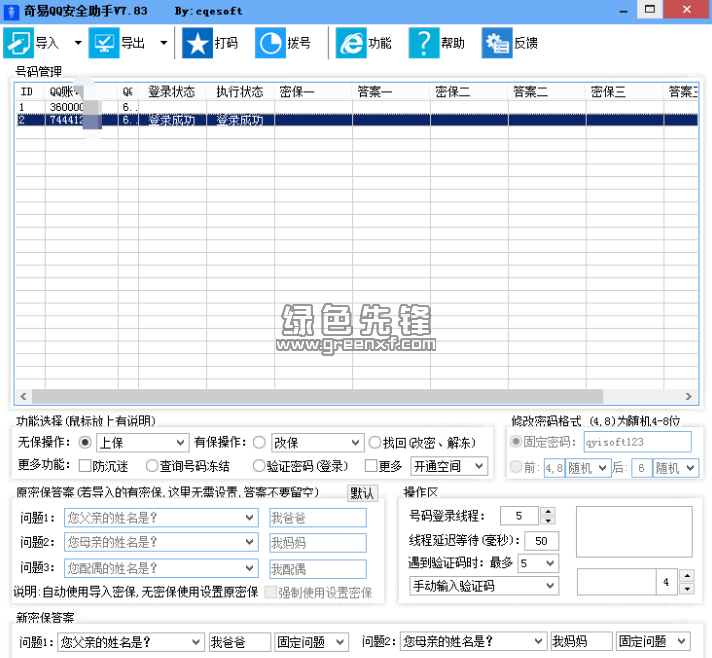The width and height of the screenshot is (712, 658).
Task: Select the 改保 radio button
Action: (x=259, y=442)
